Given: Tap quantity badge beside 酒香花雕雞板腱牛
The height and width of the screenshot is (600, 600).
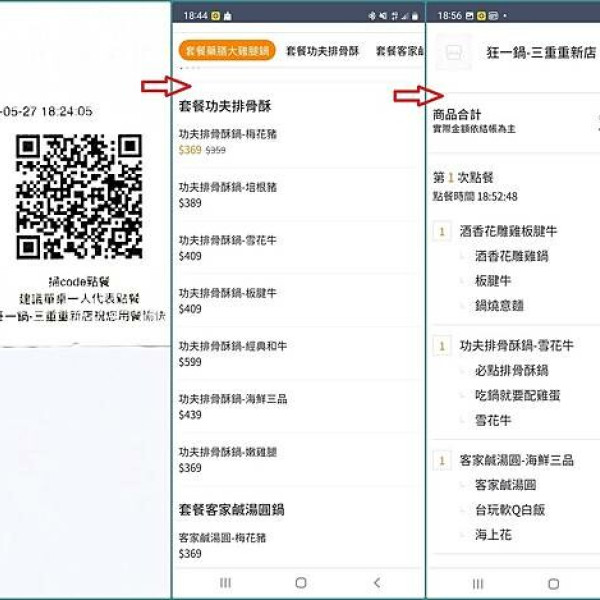Looking at the screenshot, I should (441, 232).
